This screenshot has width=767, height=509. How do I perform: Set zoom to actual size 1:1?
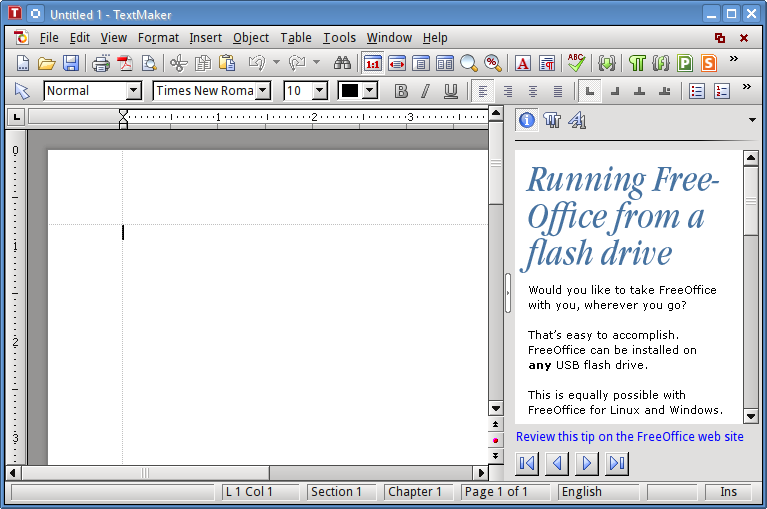(373, 64)
